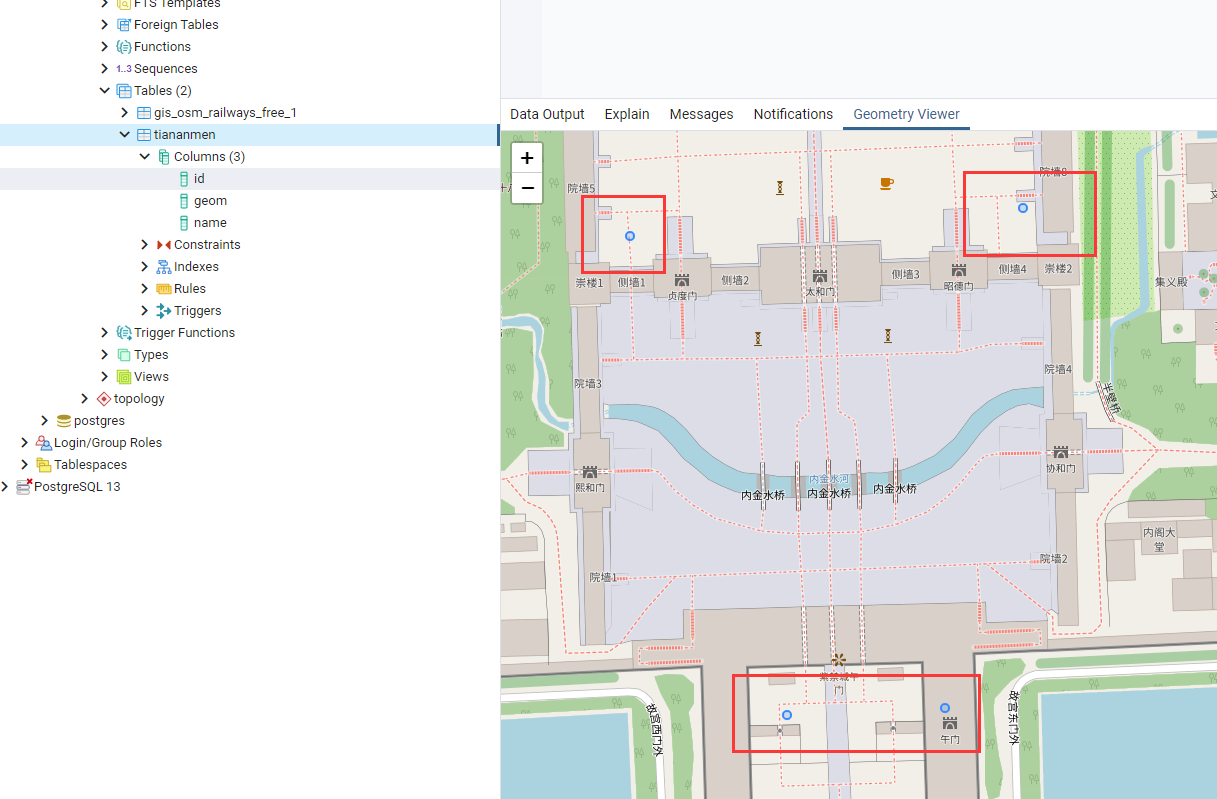
Task: Expand the Indexes tree node
Action: (145, 267)
